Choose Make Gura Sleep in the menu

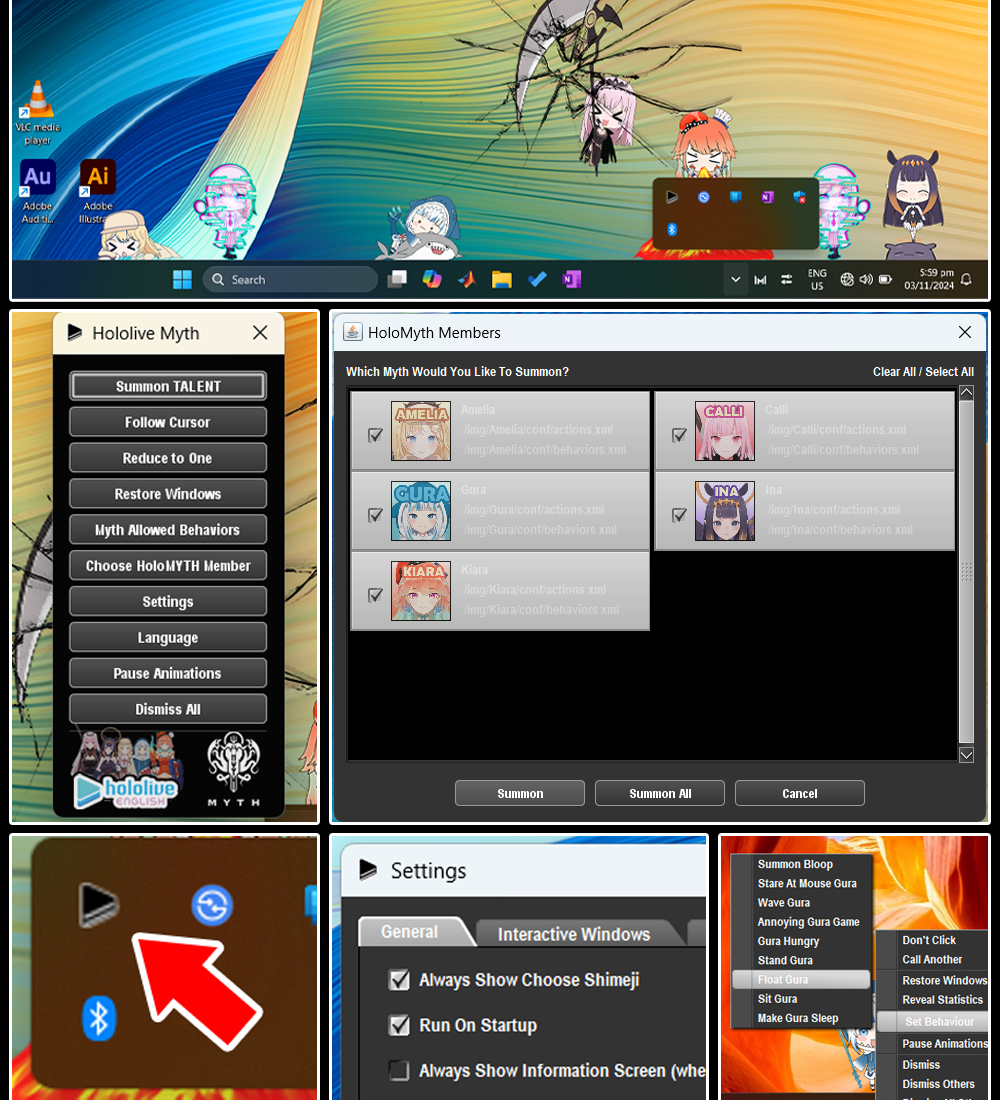pyautogui.click(x=798, y=1018)
